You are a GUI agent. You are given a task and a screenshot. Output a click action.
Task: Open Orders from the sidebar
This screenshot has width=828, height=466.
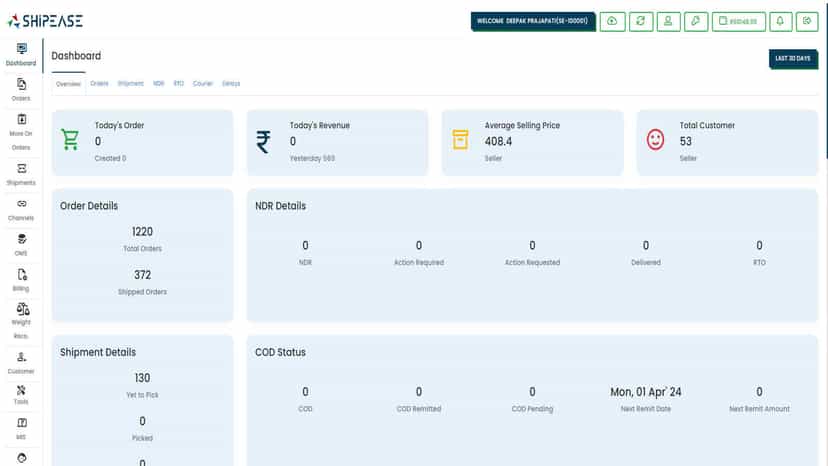[x=21, y=90]
